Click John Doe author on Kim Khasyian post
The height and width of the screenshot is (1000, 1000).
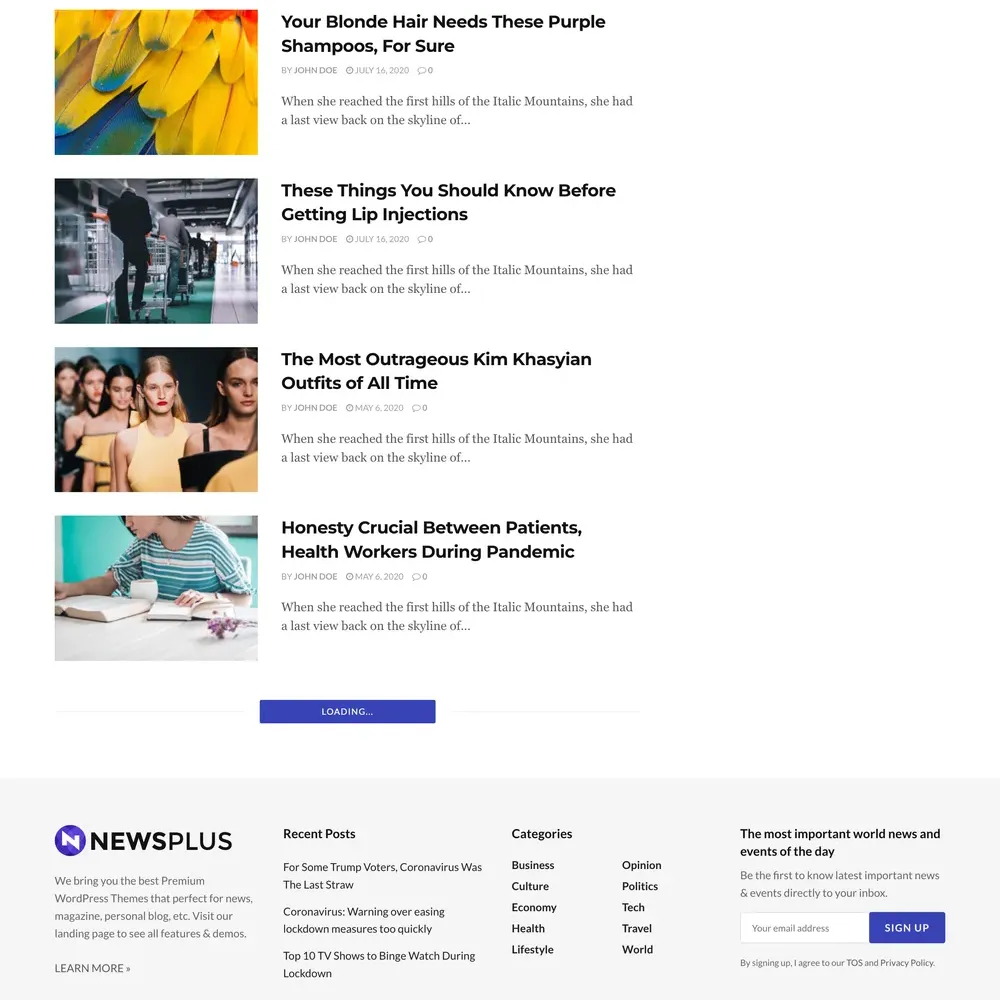[x=315, y=408]
